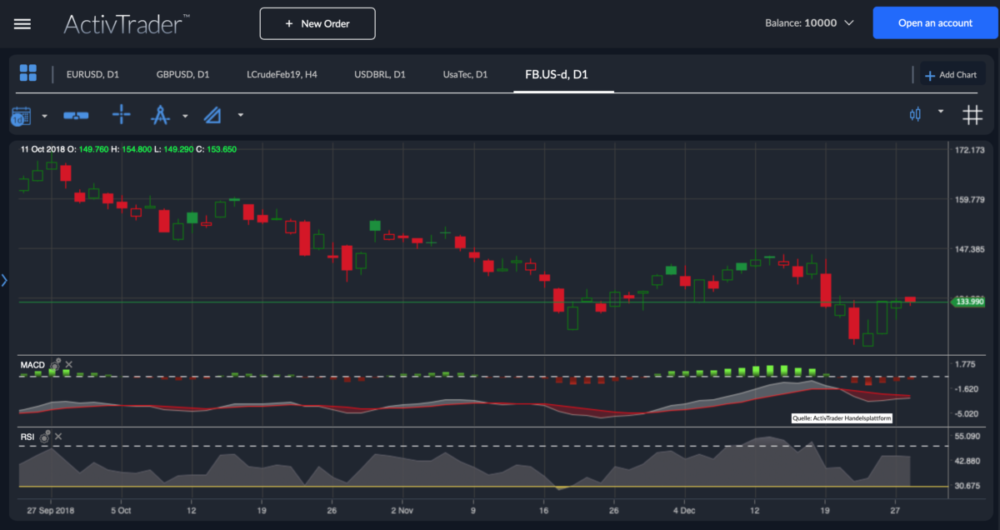
Task: Click the Add Chart button
Action: point(951,75)
